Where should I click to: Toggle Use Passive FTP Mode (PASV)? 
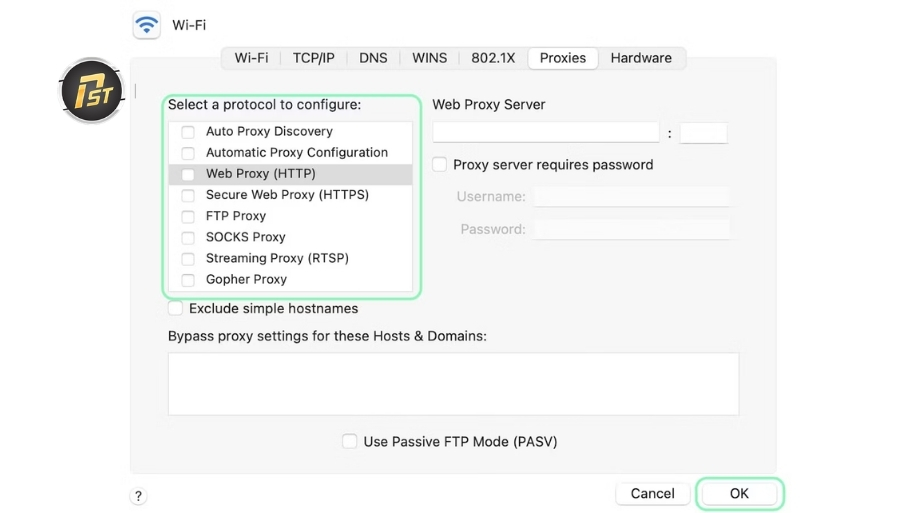[x=350, y=441]
